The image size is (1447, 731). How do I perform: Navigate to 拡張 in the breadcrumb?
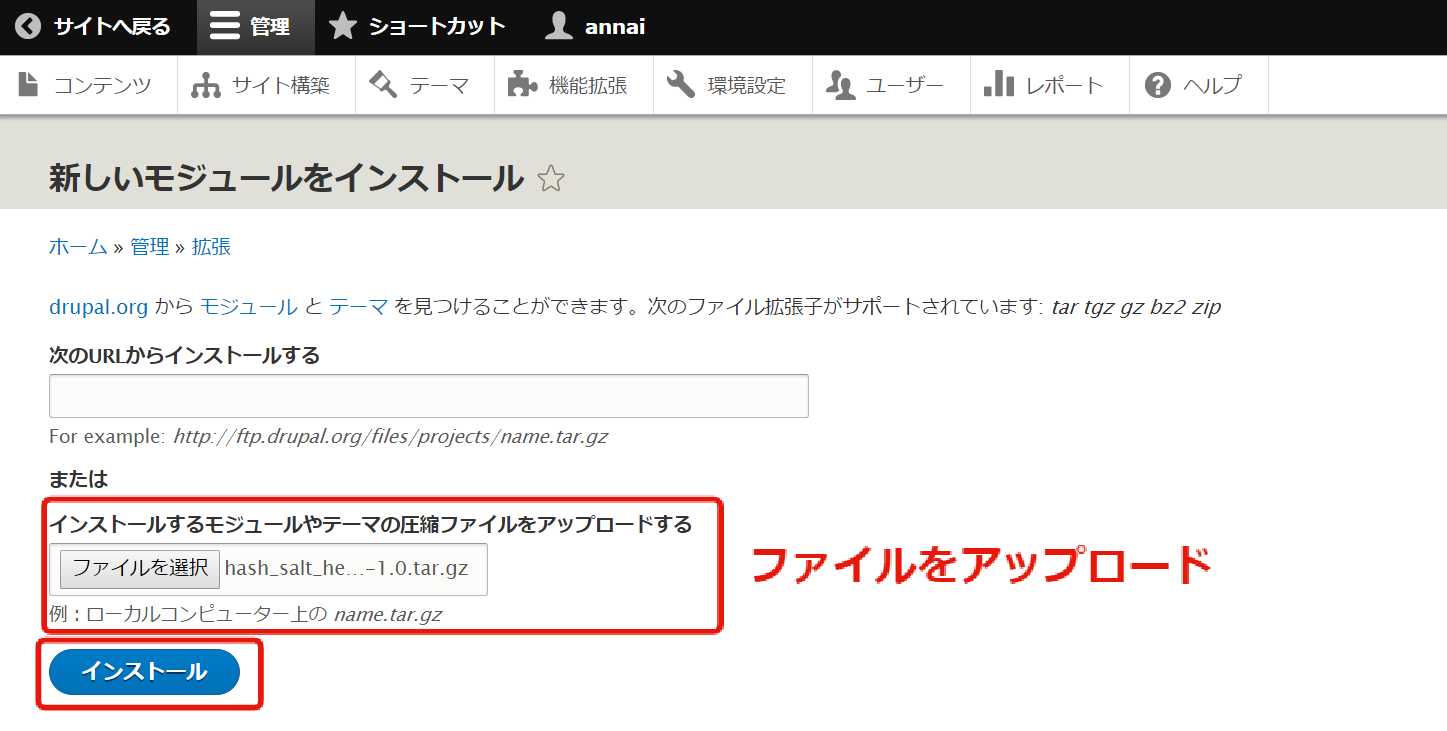pyautogui.click(x=210, y=246)
